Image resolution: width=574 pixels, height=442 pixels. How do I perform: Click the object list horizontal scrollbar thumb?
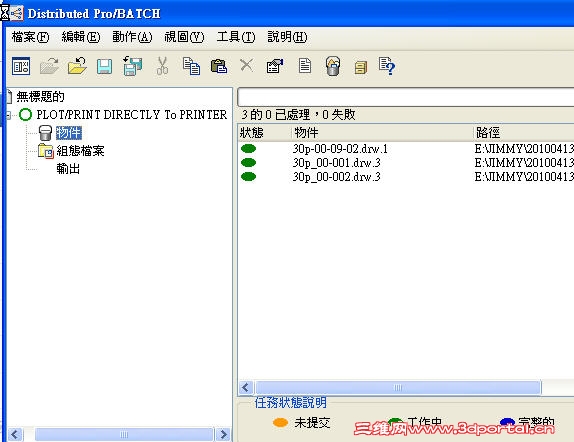click(398, 387)
